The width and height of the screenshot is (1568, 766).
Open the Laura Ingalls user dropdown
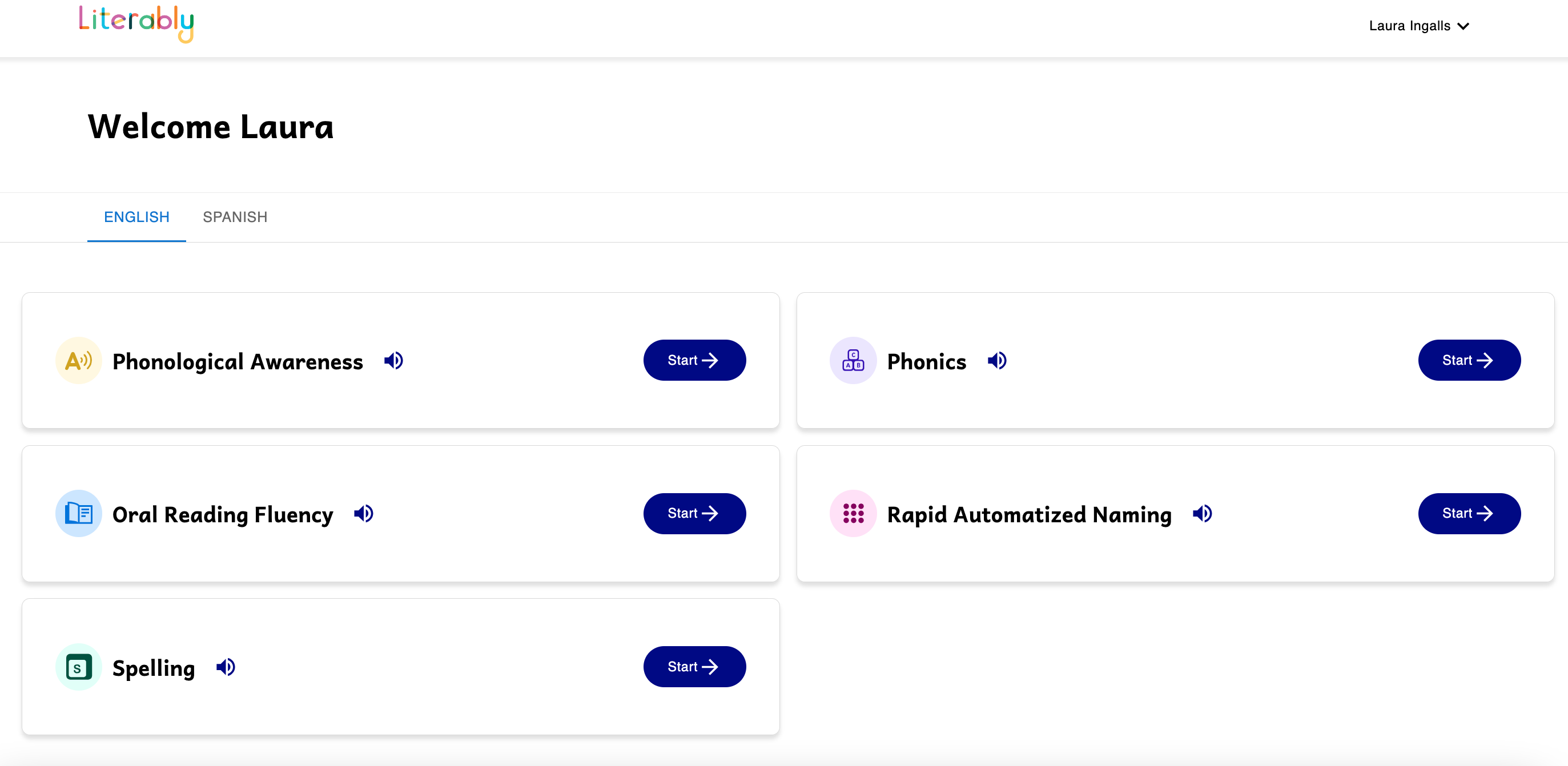point(1418,26)
